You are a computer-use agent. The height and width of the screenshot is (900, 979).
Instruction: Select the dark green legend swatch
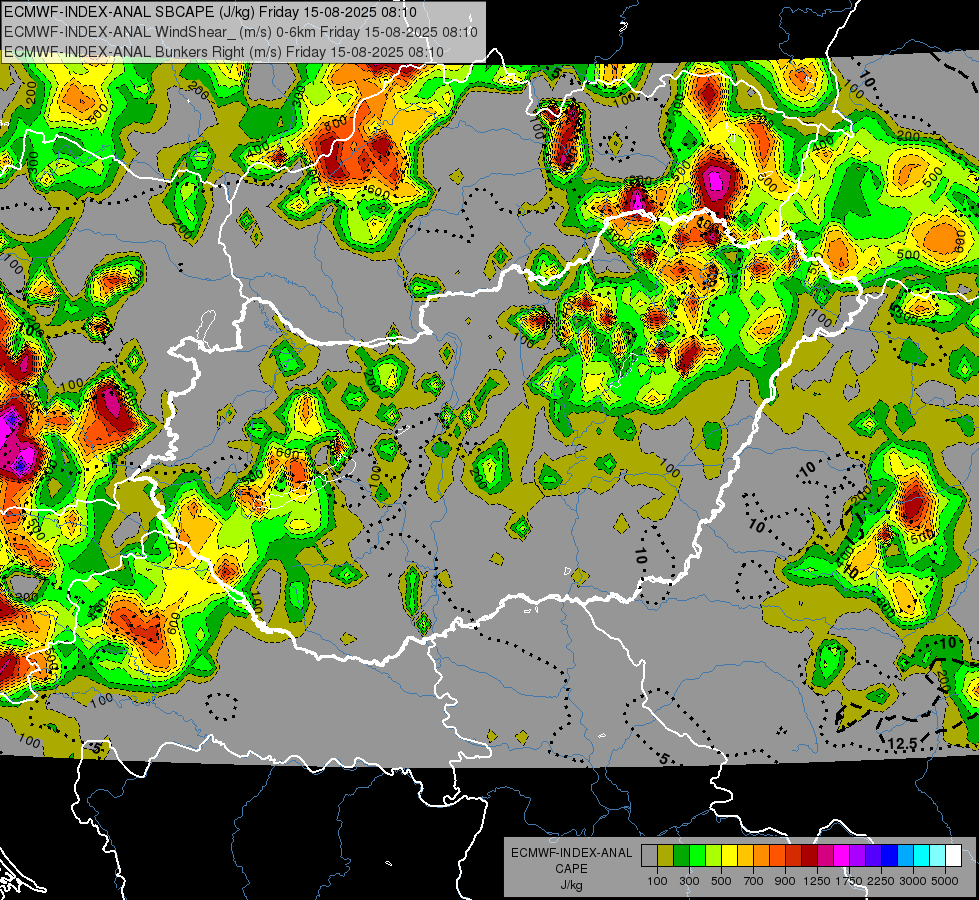pyautogui.click(x=681, y=856)
